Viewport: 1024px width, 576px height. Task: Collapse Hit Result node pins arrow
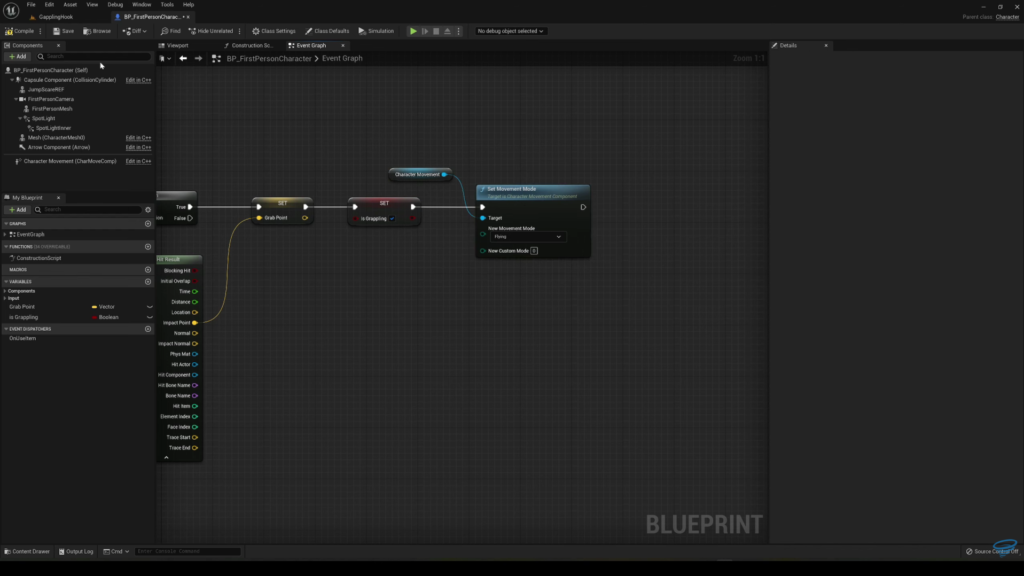166,458
